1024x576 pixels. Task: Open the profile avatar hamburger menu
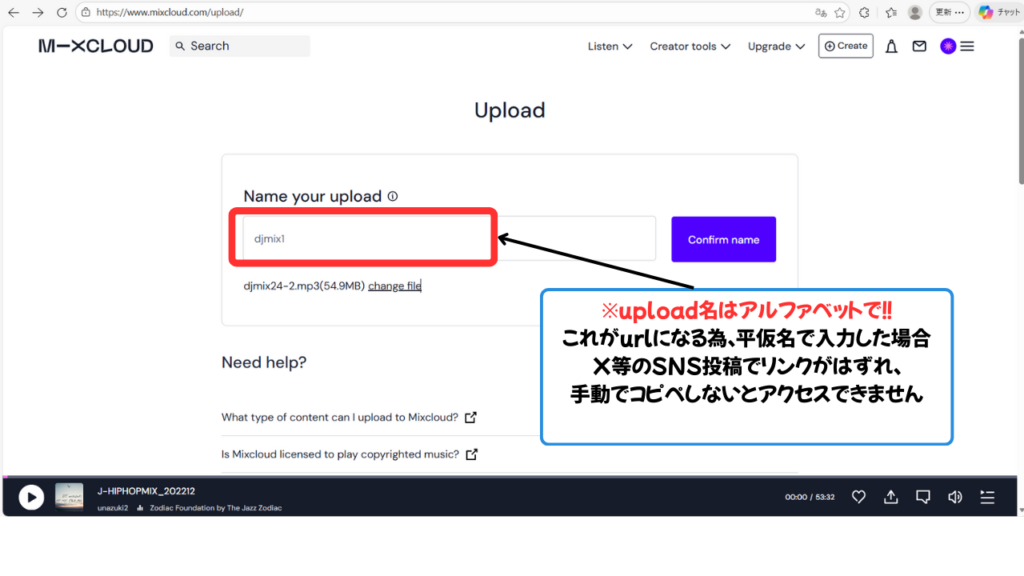point(957,46)
